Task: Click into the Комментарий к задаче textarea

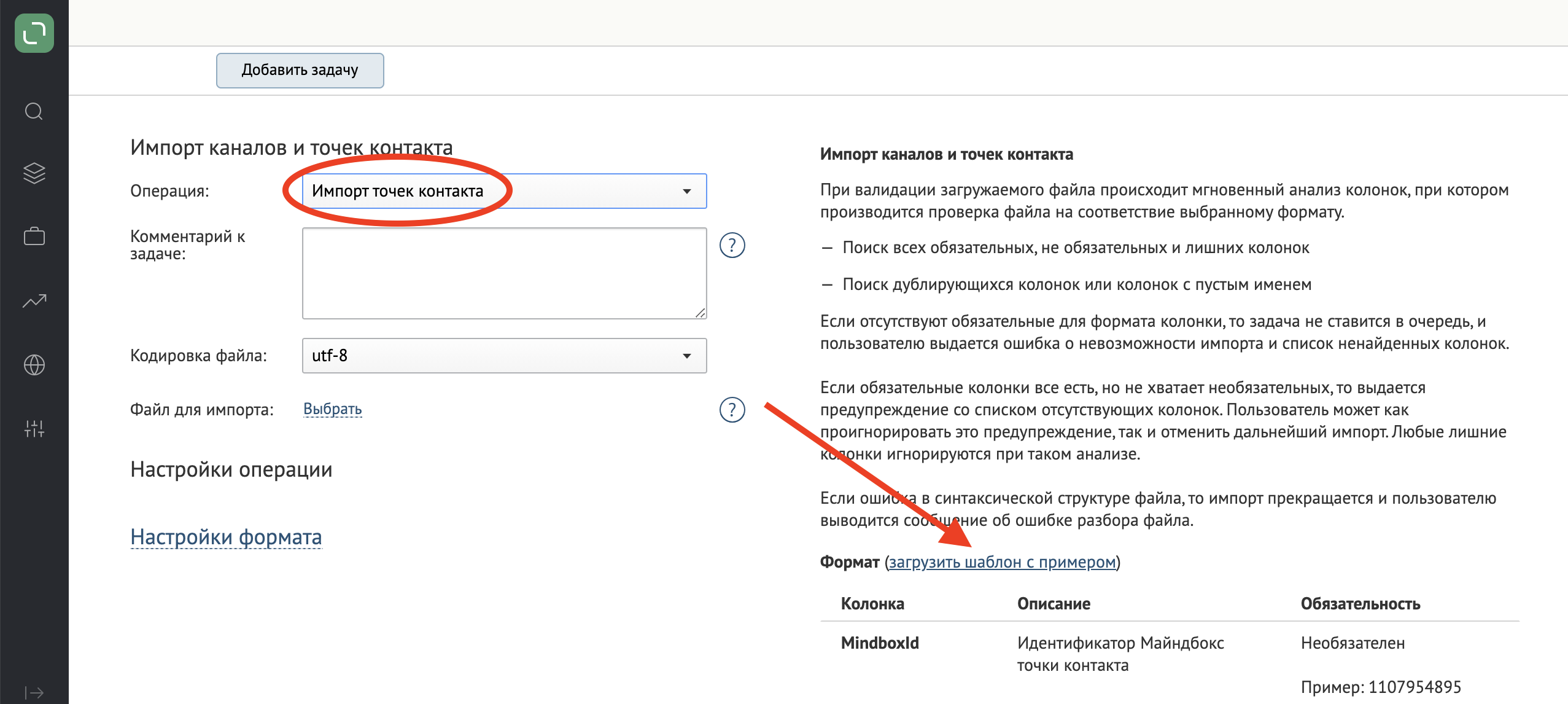Action: click(504, 273)
